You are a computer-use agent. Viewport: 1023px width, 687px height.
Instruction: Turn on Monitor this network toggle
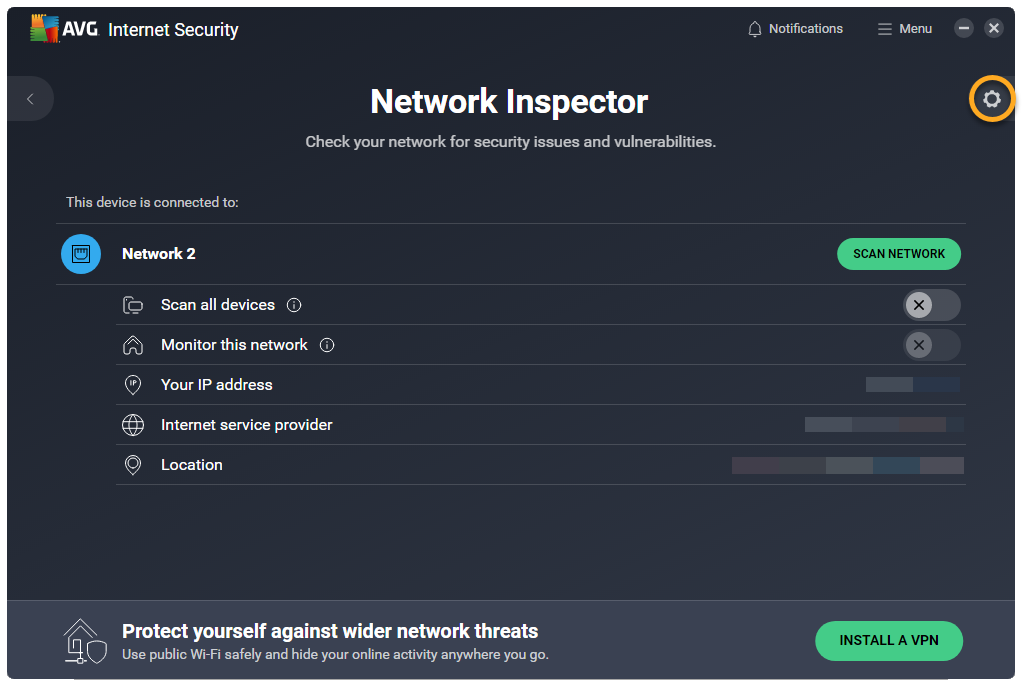pos(931,345)
